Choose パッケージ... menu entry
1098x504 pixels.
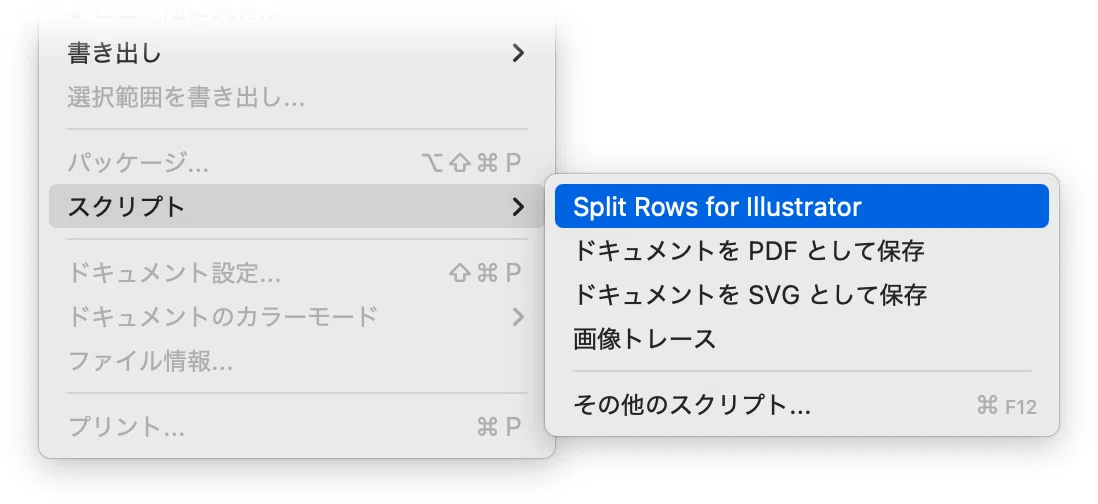click(296, 163)
